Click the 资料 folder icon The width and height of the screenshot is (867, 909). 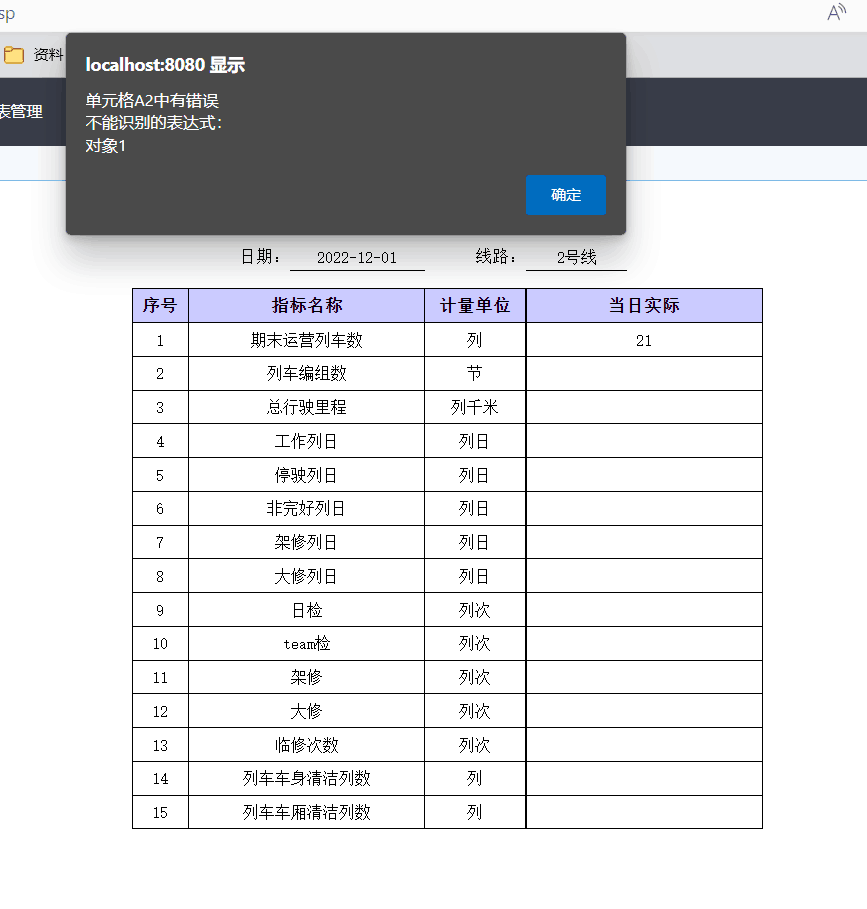coord(15,55)
